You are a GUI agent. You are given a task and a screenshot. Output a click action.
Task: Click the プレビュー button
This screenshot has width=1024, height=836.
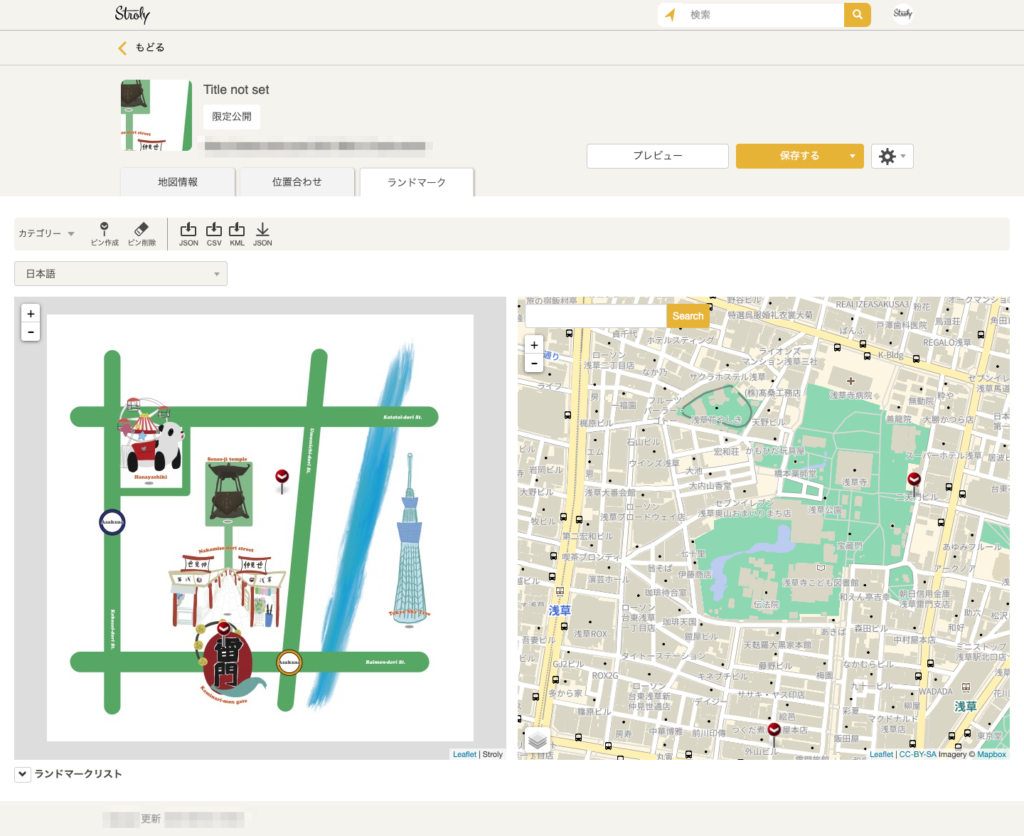[x=657, y=156]
